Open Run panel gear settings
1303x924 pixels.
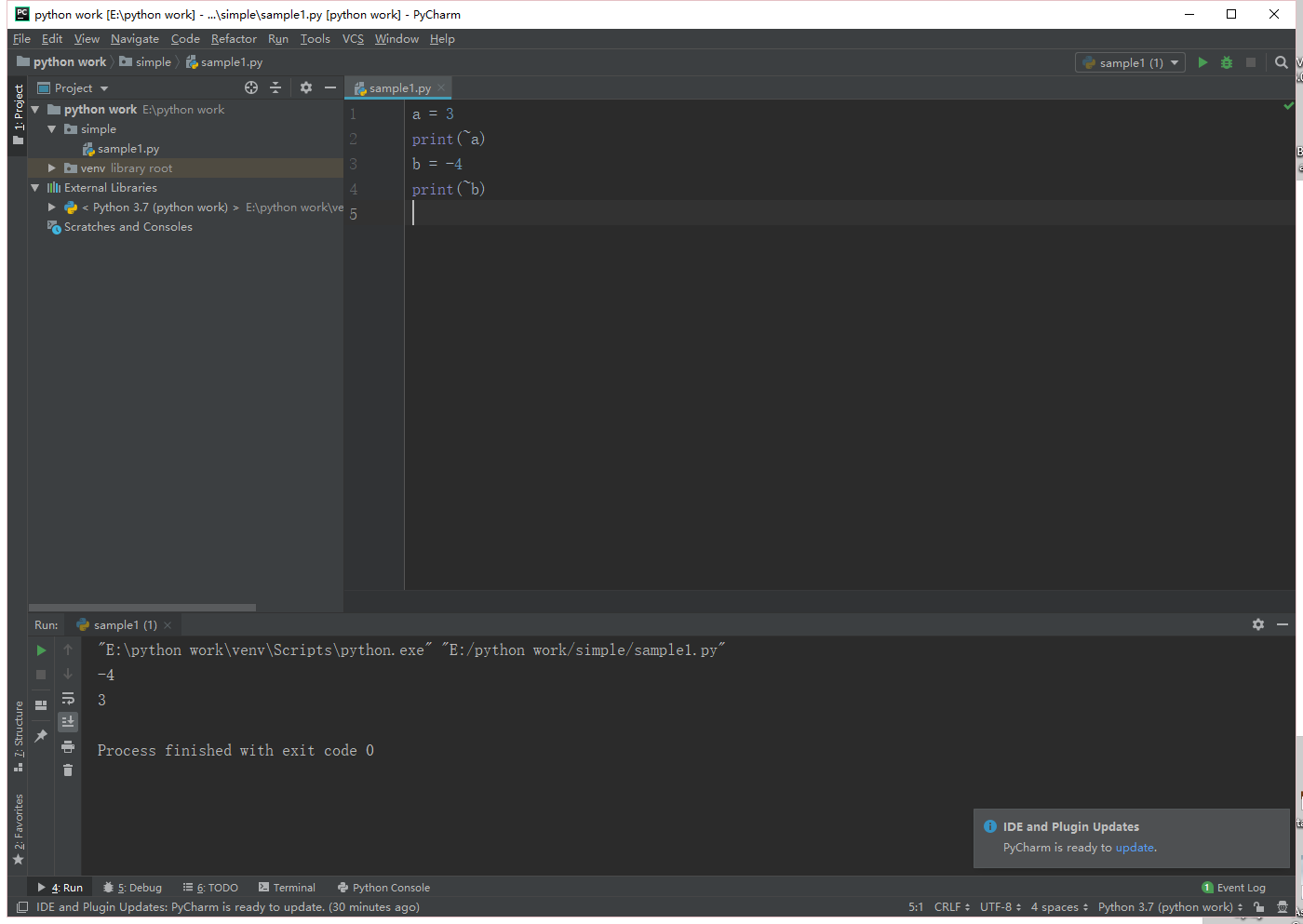click(1258, 624)
